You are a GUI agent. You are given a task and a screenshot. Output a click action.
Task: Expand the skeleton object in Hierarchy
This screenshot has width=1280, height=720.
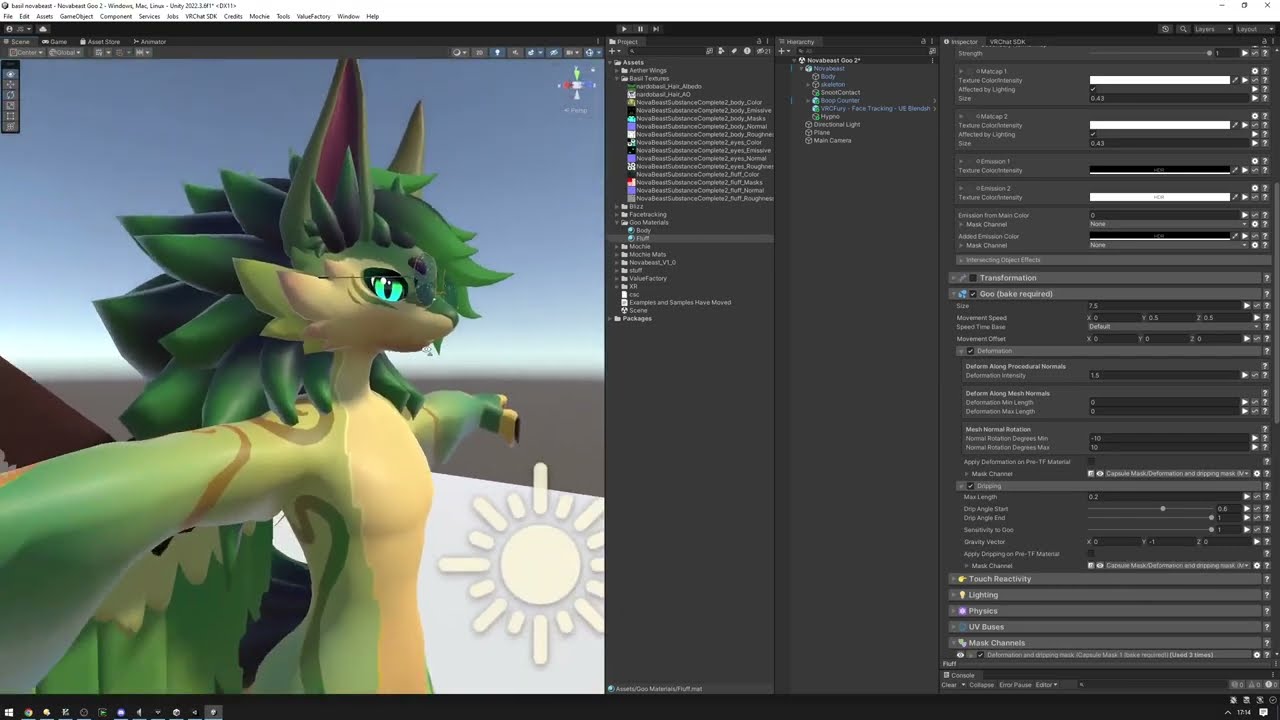pyautogui.click(x=808, y=85)
